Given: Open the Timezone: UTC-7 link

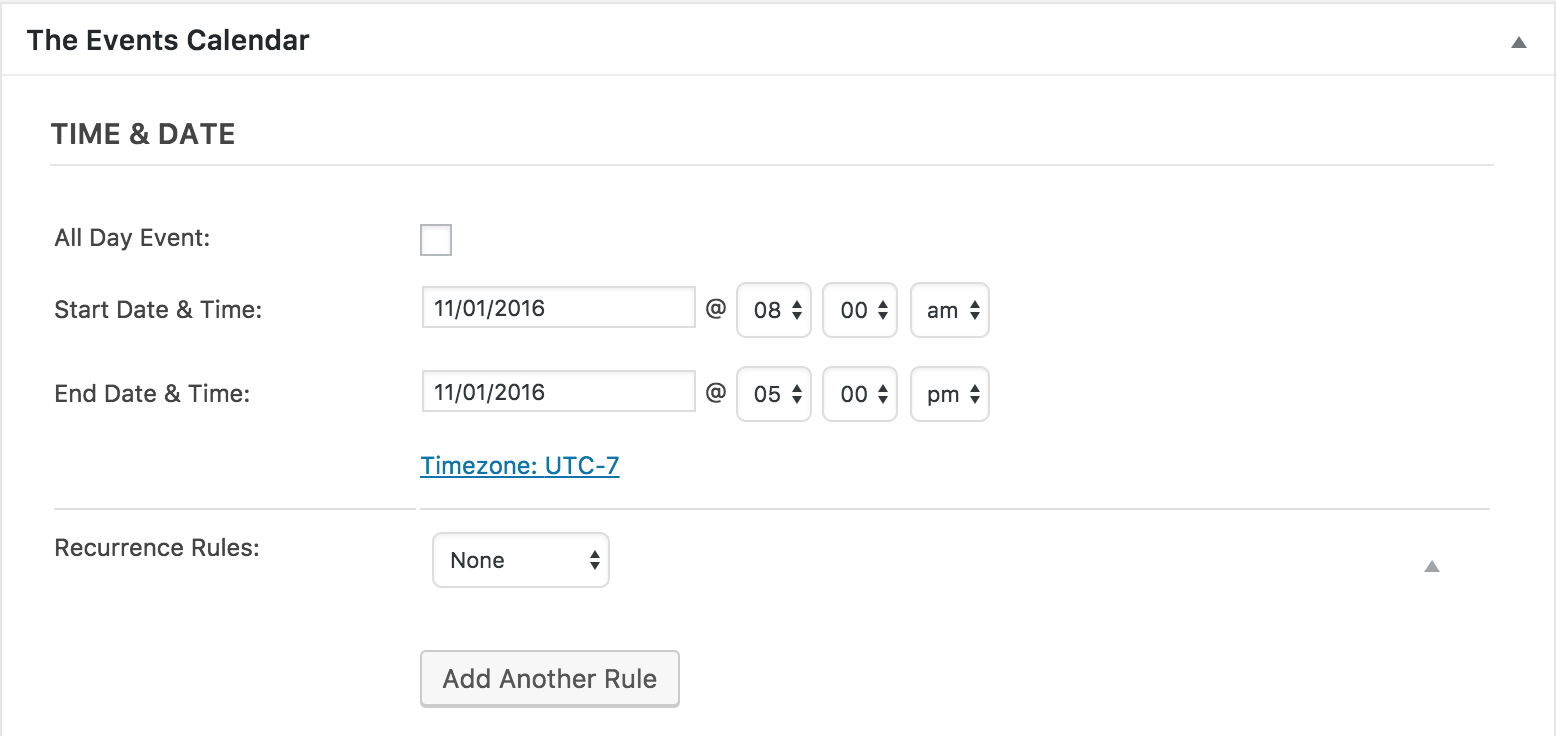Looking at the screenshot, I should coord(520,466).
